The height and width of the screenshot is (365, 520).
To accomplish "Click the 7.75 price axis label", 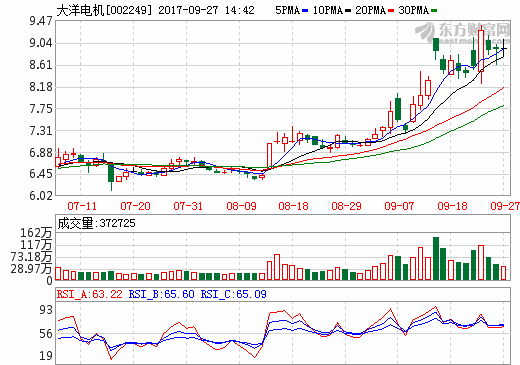I will point(41,109).
